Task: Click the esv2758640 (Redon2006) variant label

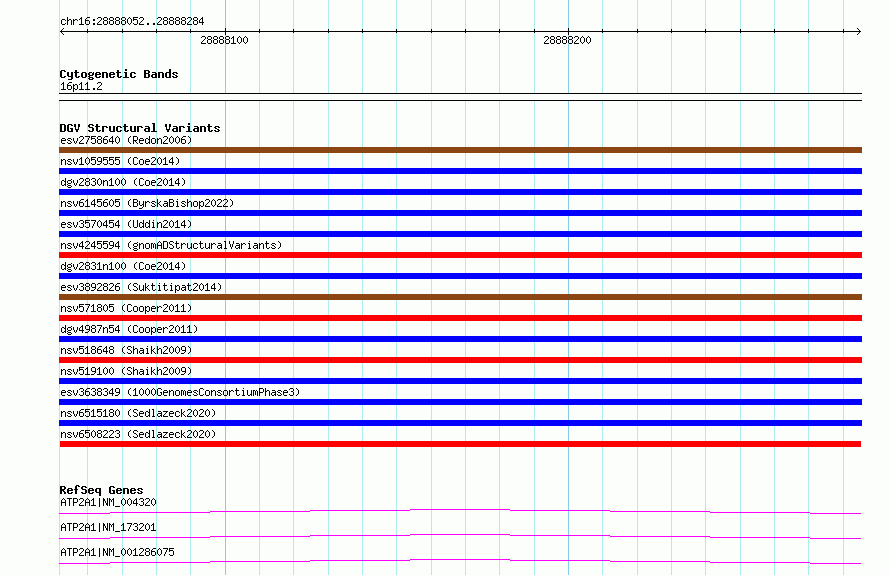Action: click(x=126, y=140)
